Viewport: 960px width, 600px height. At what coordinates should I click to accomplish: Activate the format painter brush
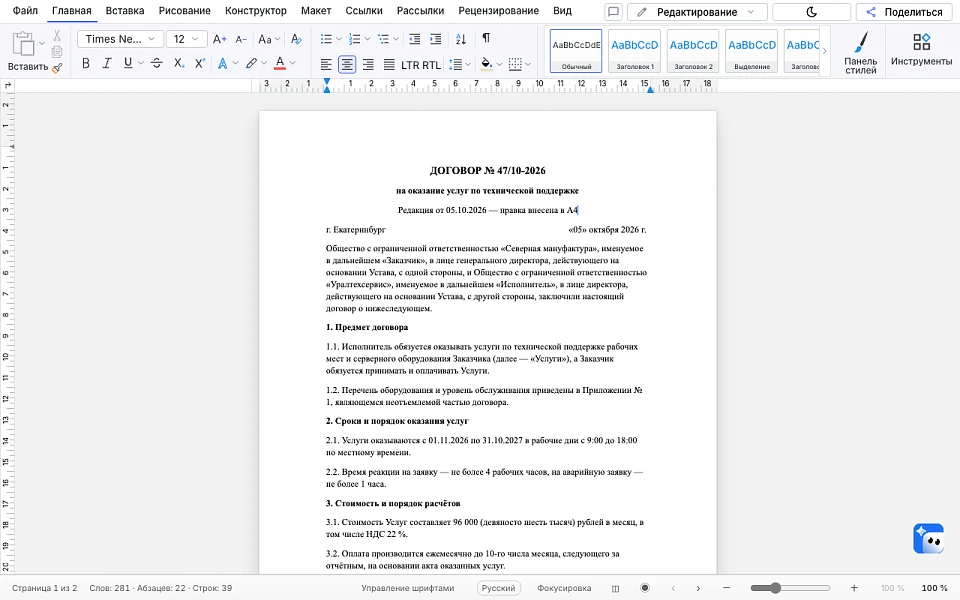click(x=57, y=68)
